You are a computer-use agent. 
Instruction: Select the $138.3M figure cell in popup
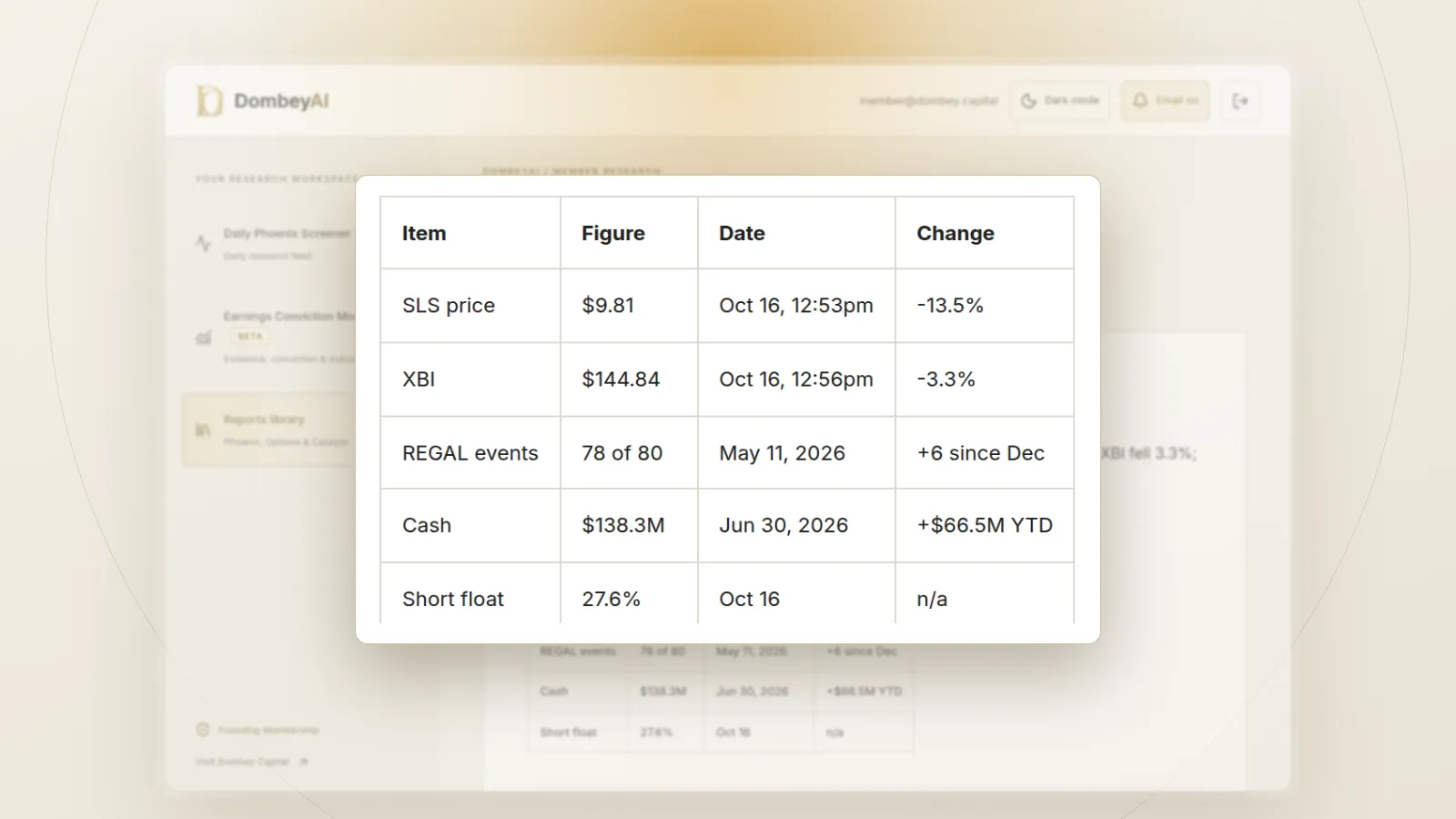(x=629, y=526)
